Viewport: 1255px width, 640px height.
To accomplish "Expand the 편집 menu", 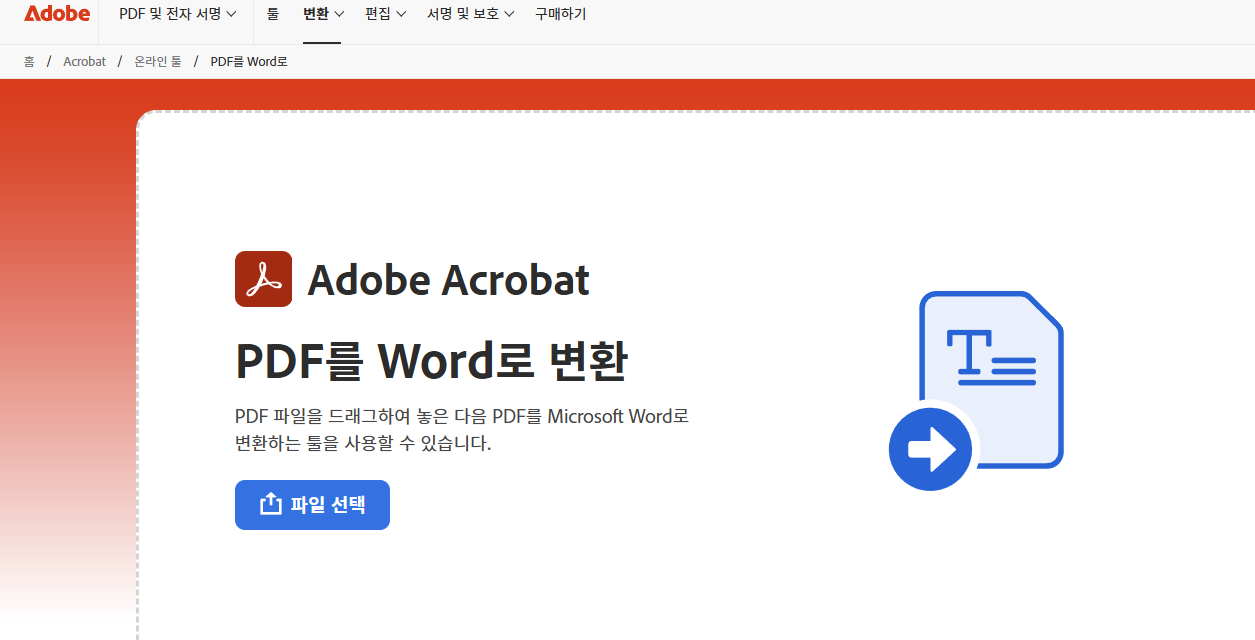I will pos(386,14).
